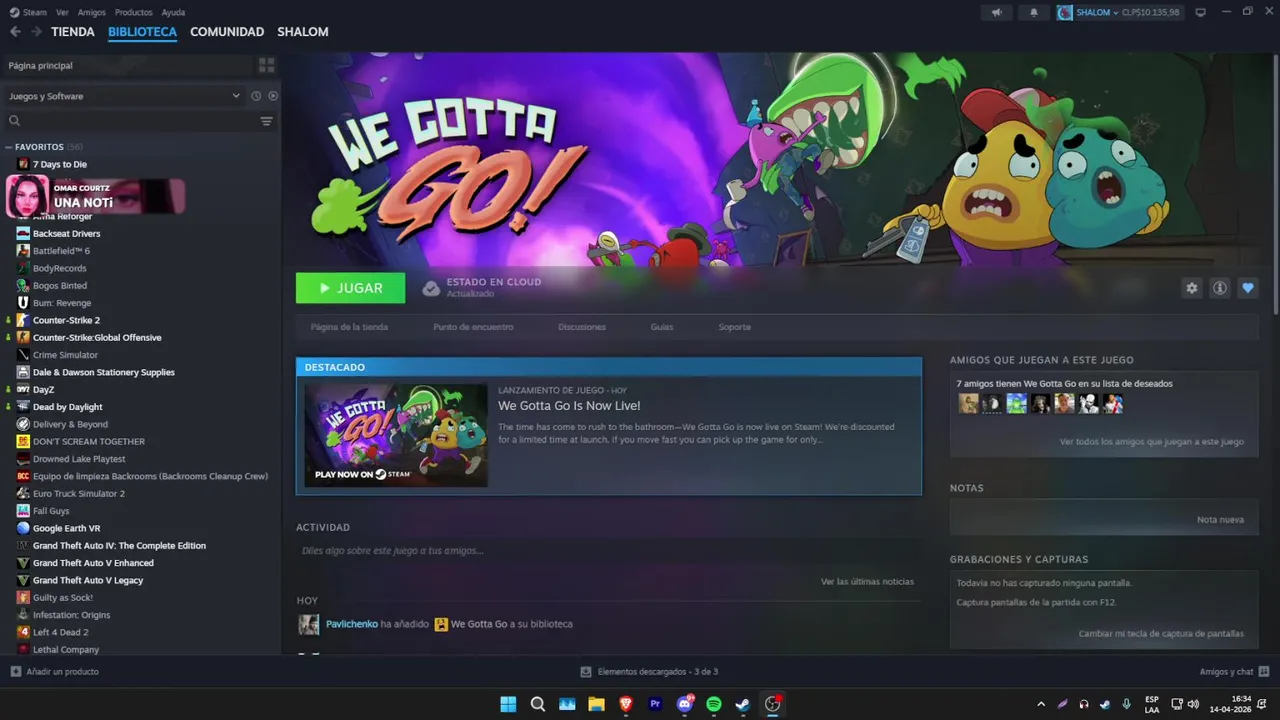Click Left 4 Dead 2 game icon

tap(23, 632)
